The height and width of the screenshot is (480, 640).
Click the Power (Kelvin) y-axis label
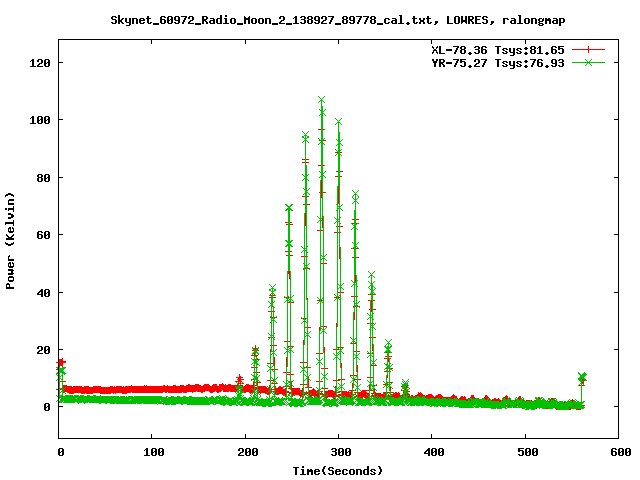(x=11, y=238)
